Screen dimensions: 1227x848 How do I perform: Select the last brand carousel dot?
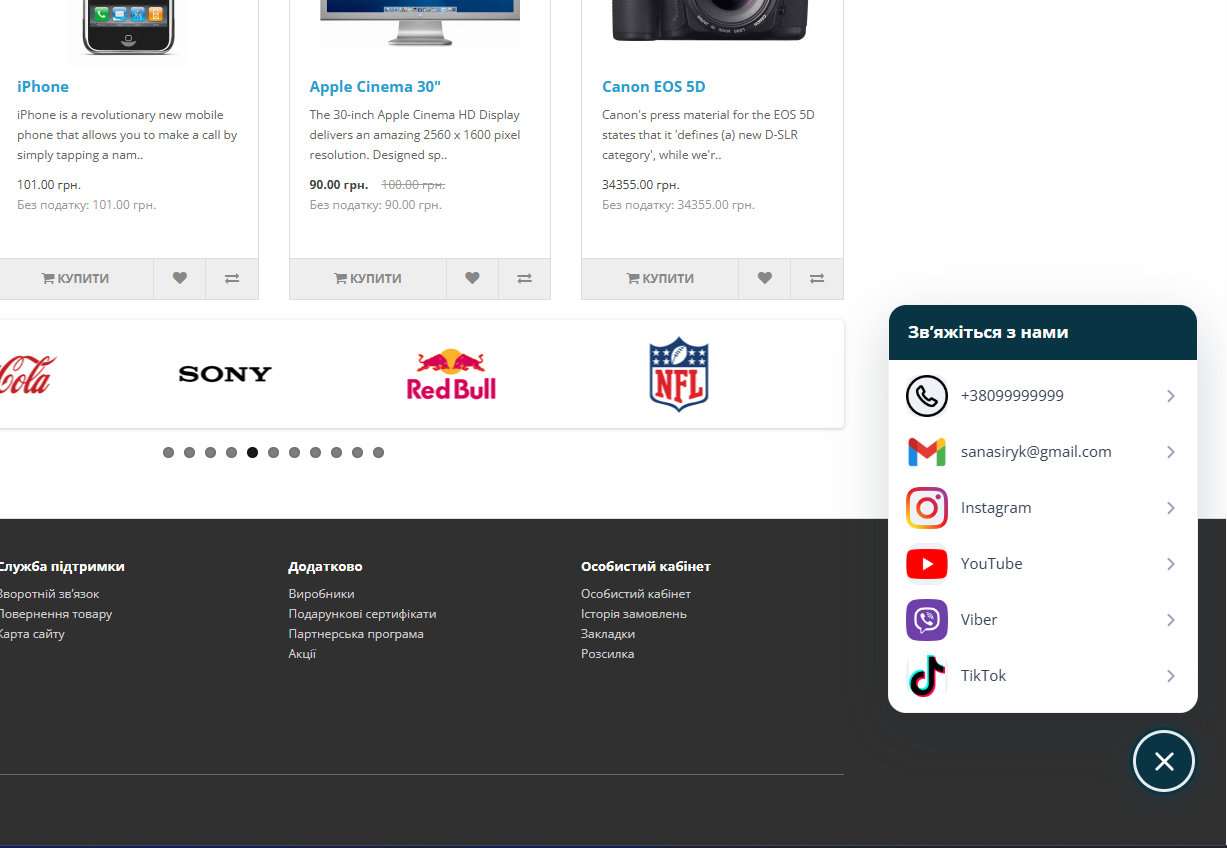click(x=378, y=453)
